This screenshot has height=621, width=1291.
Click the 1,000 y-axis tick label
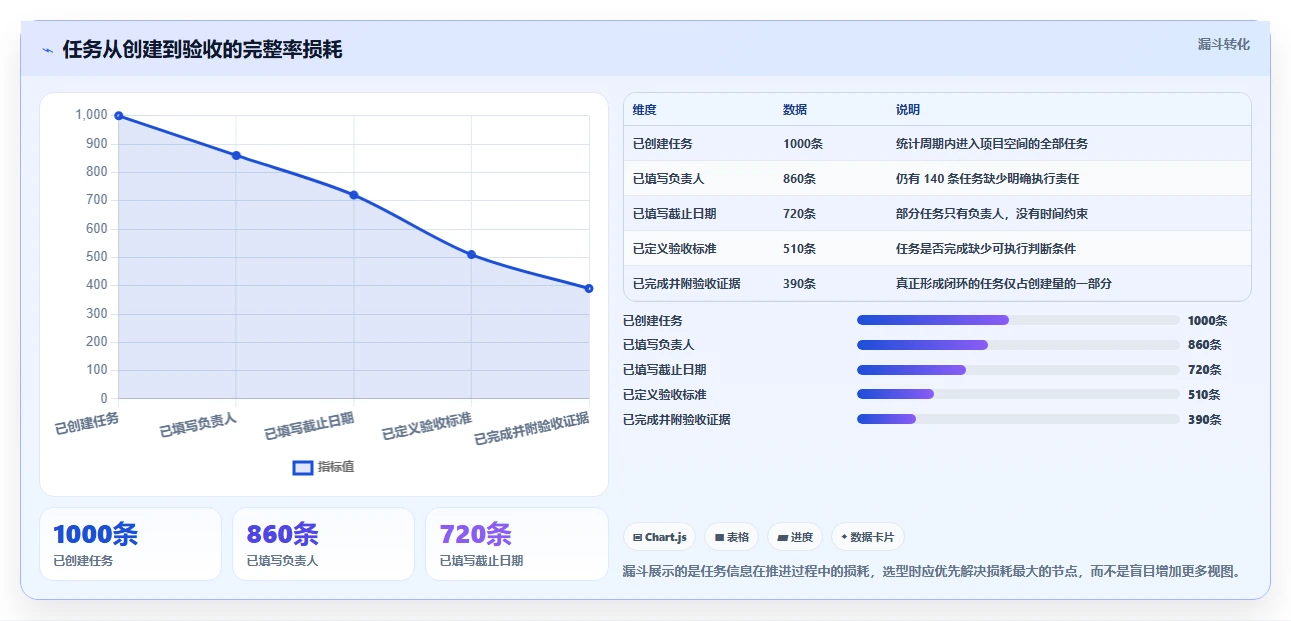(x=91, y=115)
